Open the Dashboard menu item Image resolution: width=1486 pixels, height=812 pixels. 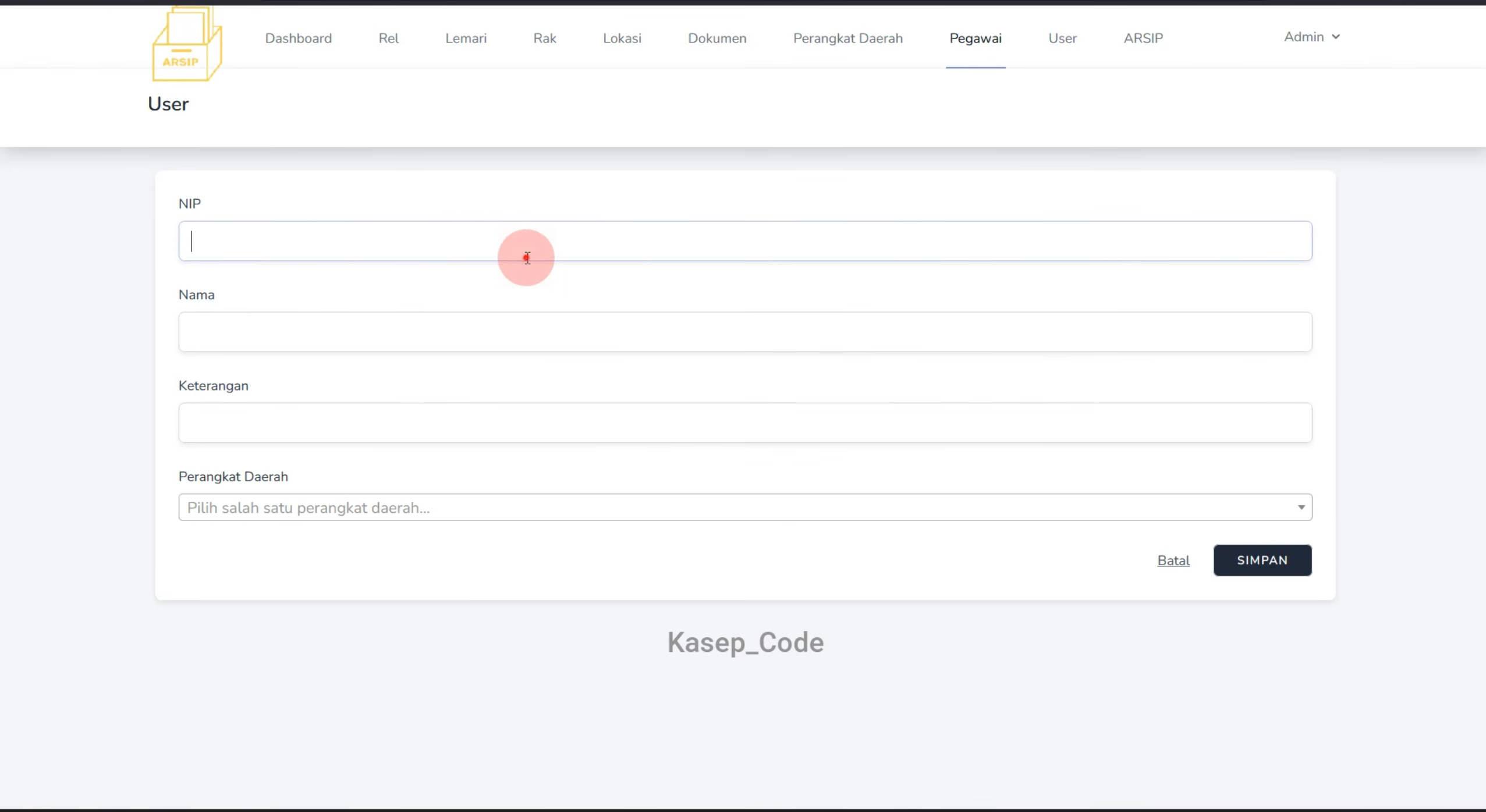pyautogui.click(x=298, y=38)
